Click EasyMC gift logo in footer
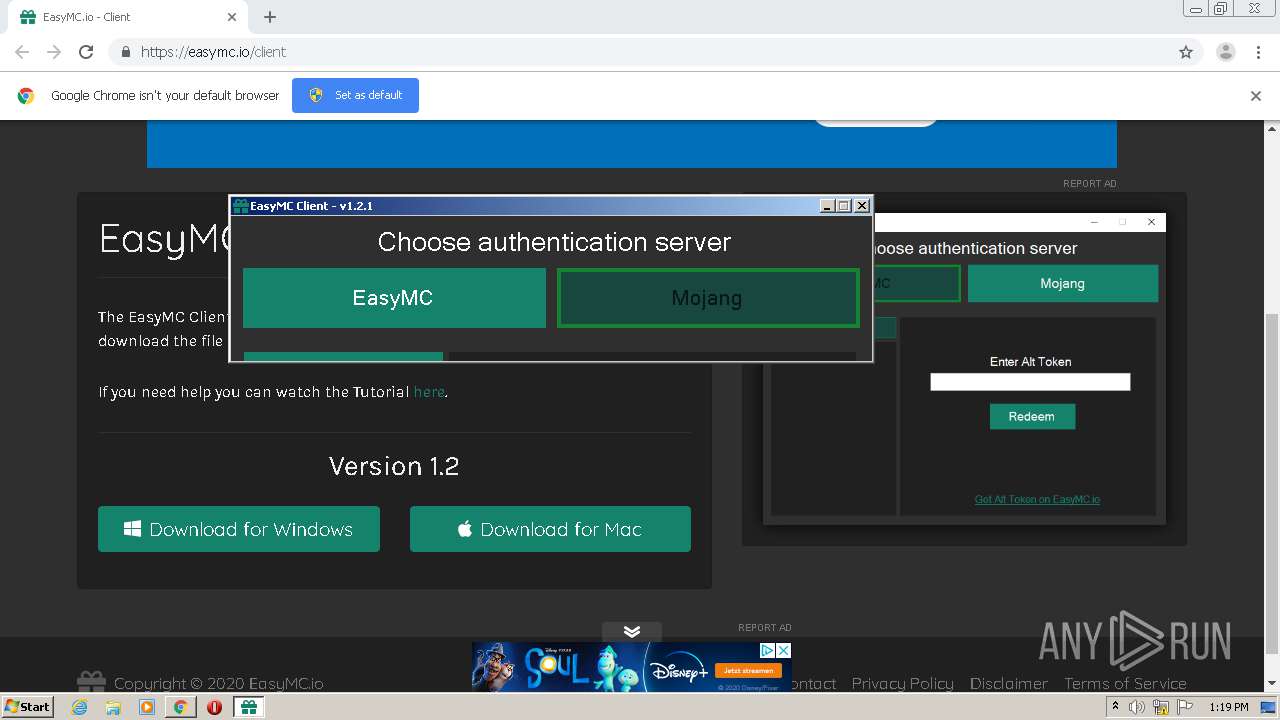This screenshot has height=720, width=1280. pos(91,682)
